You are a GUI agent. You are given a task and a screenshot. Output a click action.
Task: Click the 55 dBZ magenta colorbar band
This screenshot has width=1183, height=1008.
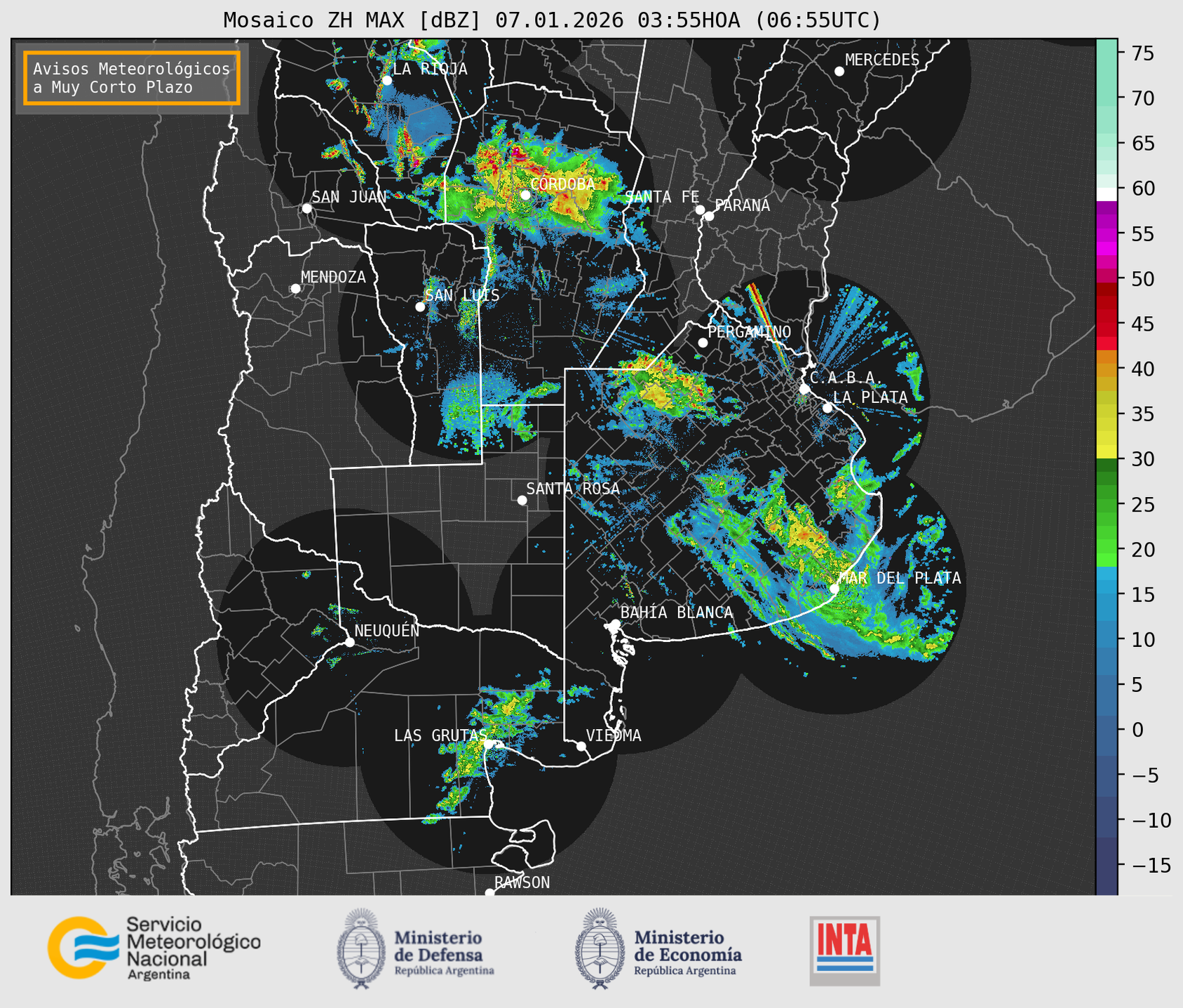(x=1107, y=234)
